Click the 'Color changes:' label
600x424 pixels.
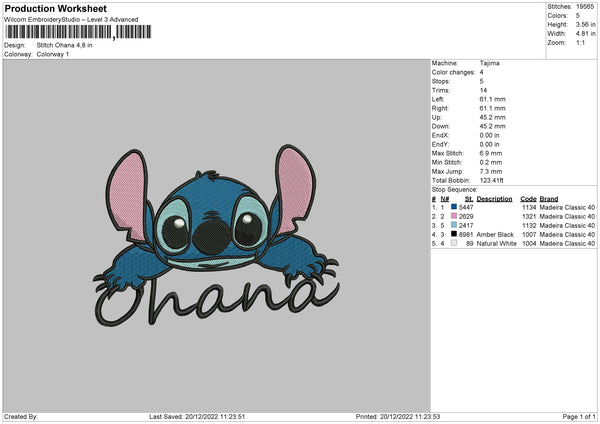(x=453, y=72)
